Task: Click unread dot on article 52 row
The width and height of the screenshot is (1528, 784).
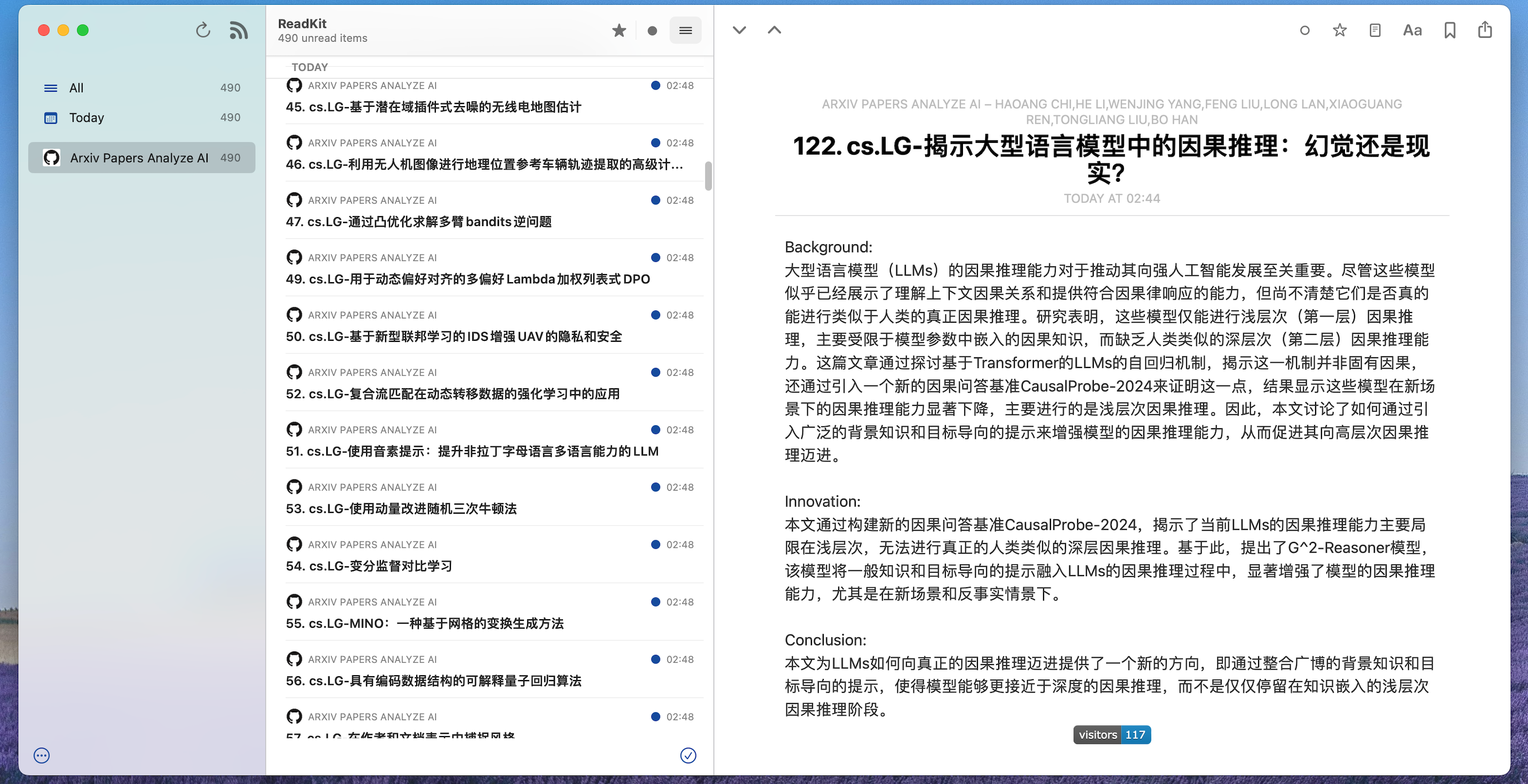Action: (656, 372)
